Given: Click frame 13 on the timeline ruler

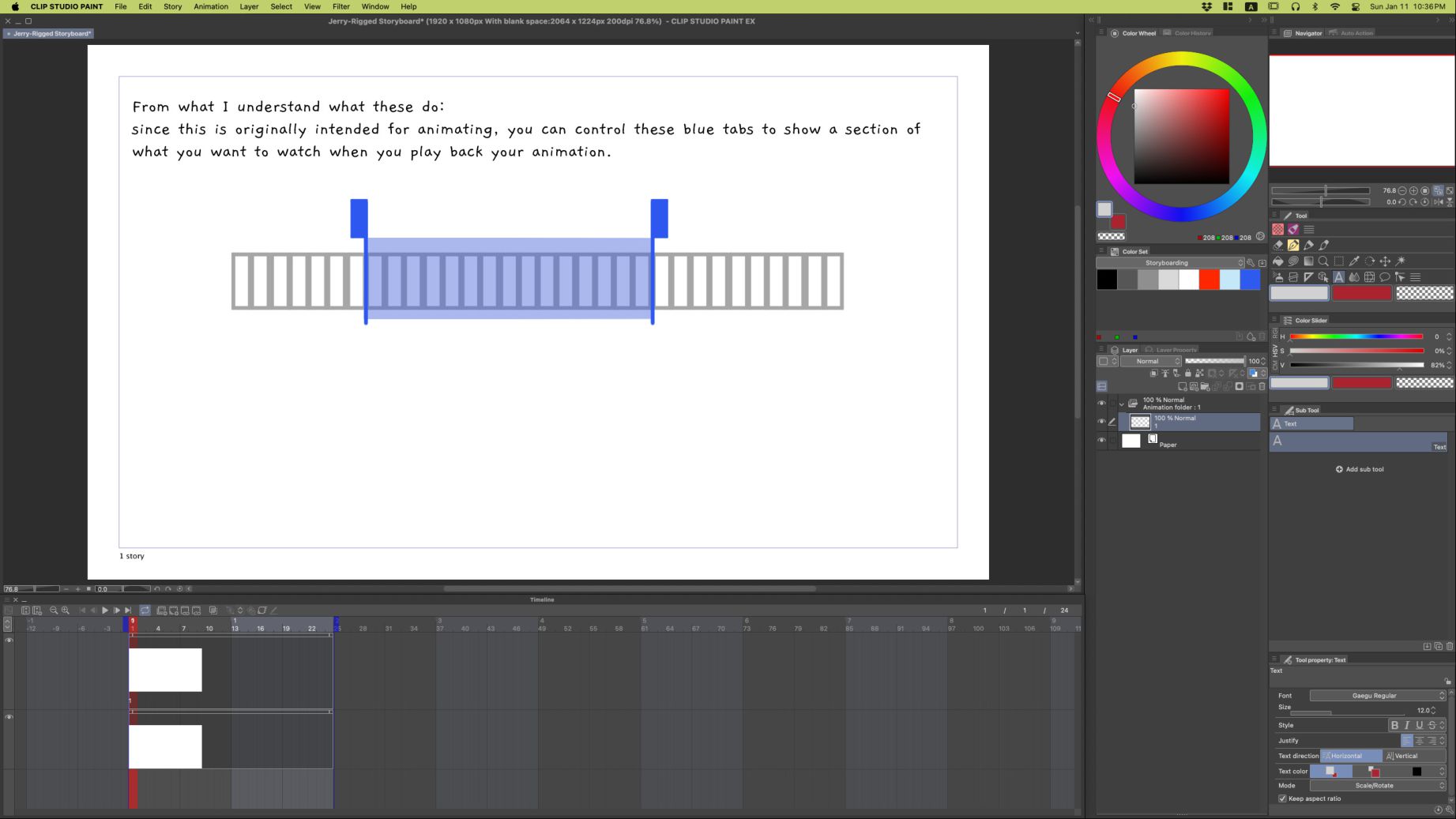Looking at the screenshot, I should tap(235, 629).
